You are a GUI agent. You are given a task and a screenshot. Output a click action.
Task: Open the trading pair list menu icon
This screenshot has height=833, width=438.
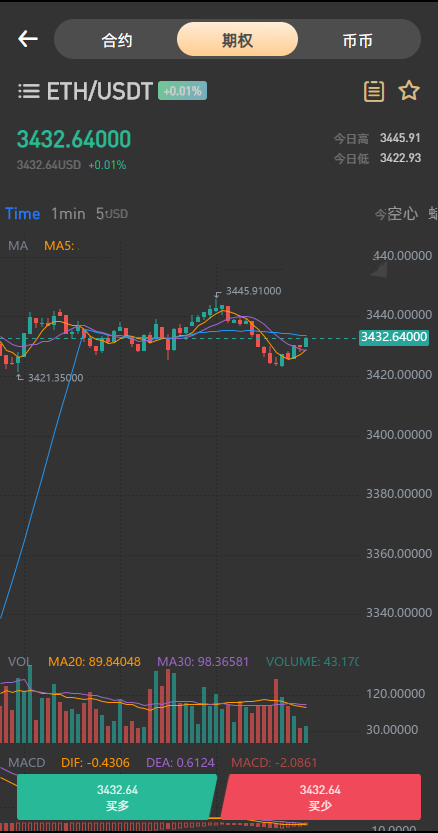[29, 91]
